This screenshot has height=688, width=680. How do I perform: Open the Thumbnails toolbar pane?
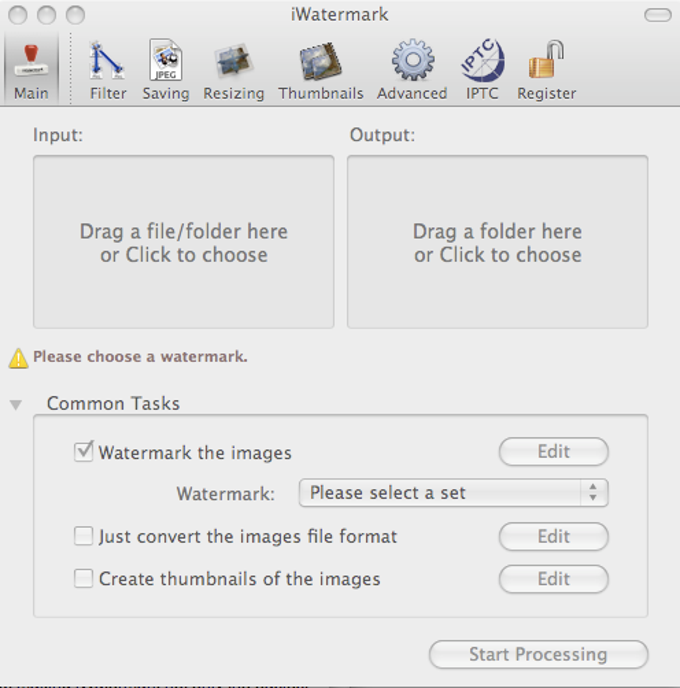click(x=321, y=70)
